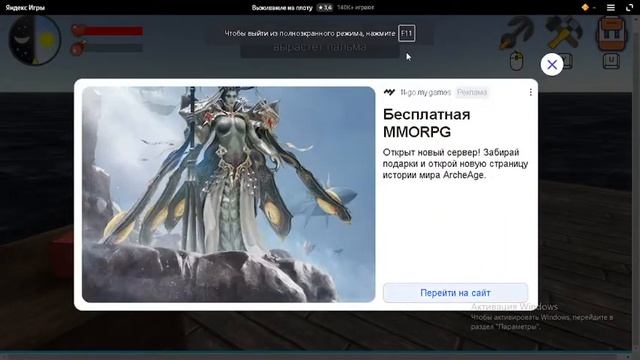Screen dimensions: 640x360
Task: Click the ad description text about ArcheAge
Action: 455,164
